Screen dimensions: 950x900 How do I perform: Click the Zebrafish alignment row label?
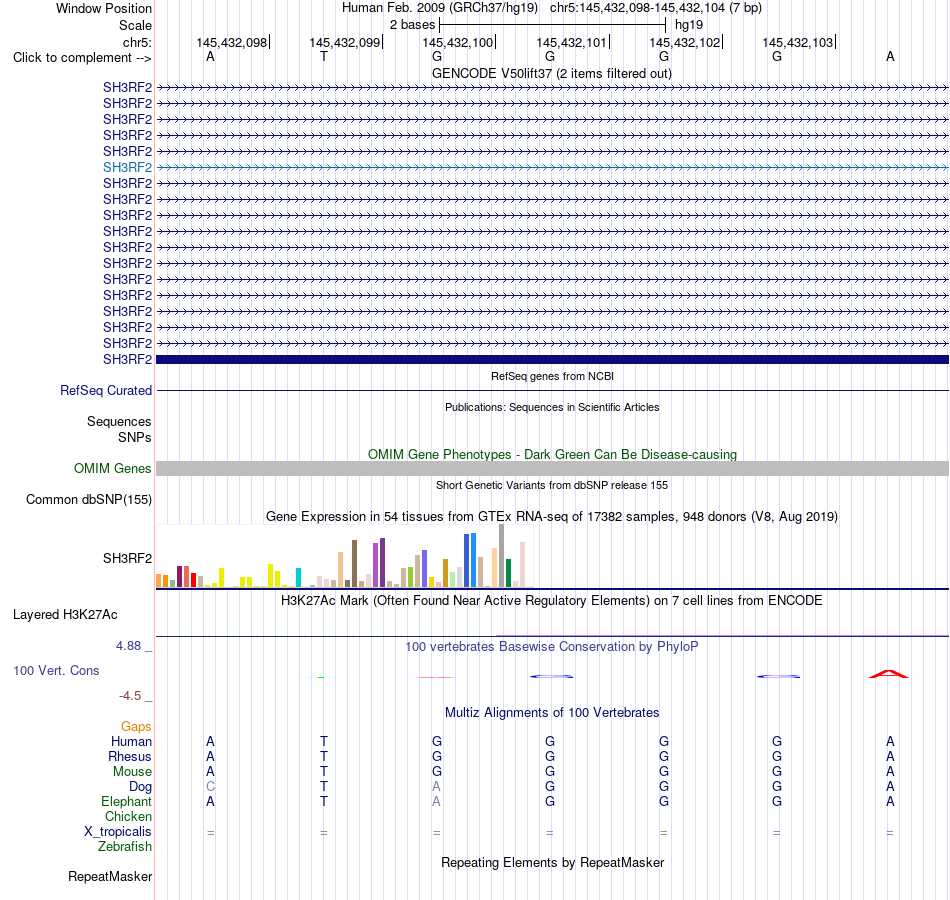click(x=125, y=846)
